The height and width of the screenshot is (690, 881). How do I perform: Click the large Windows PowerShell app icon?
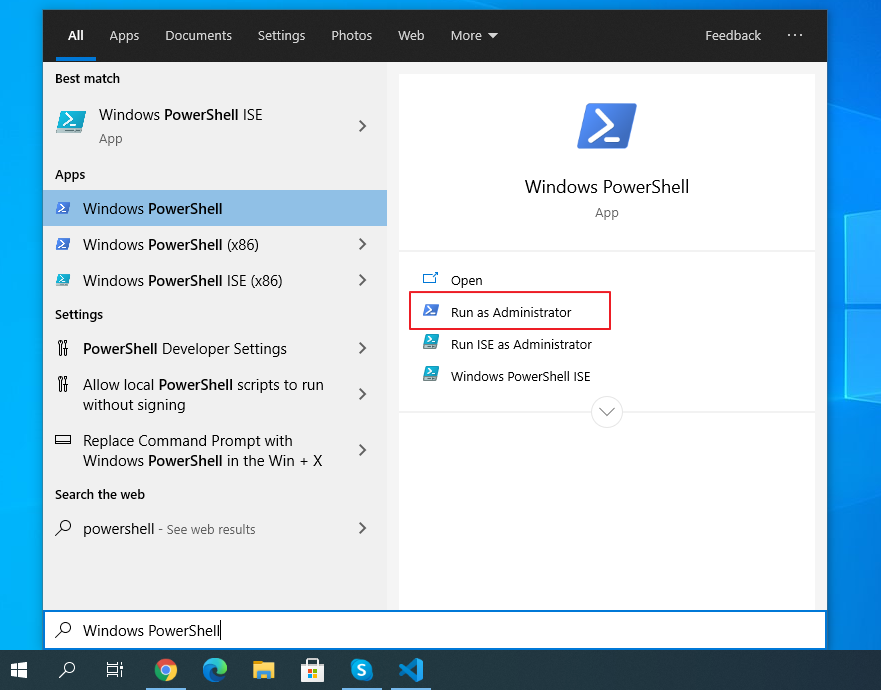(x=606, y=127)
